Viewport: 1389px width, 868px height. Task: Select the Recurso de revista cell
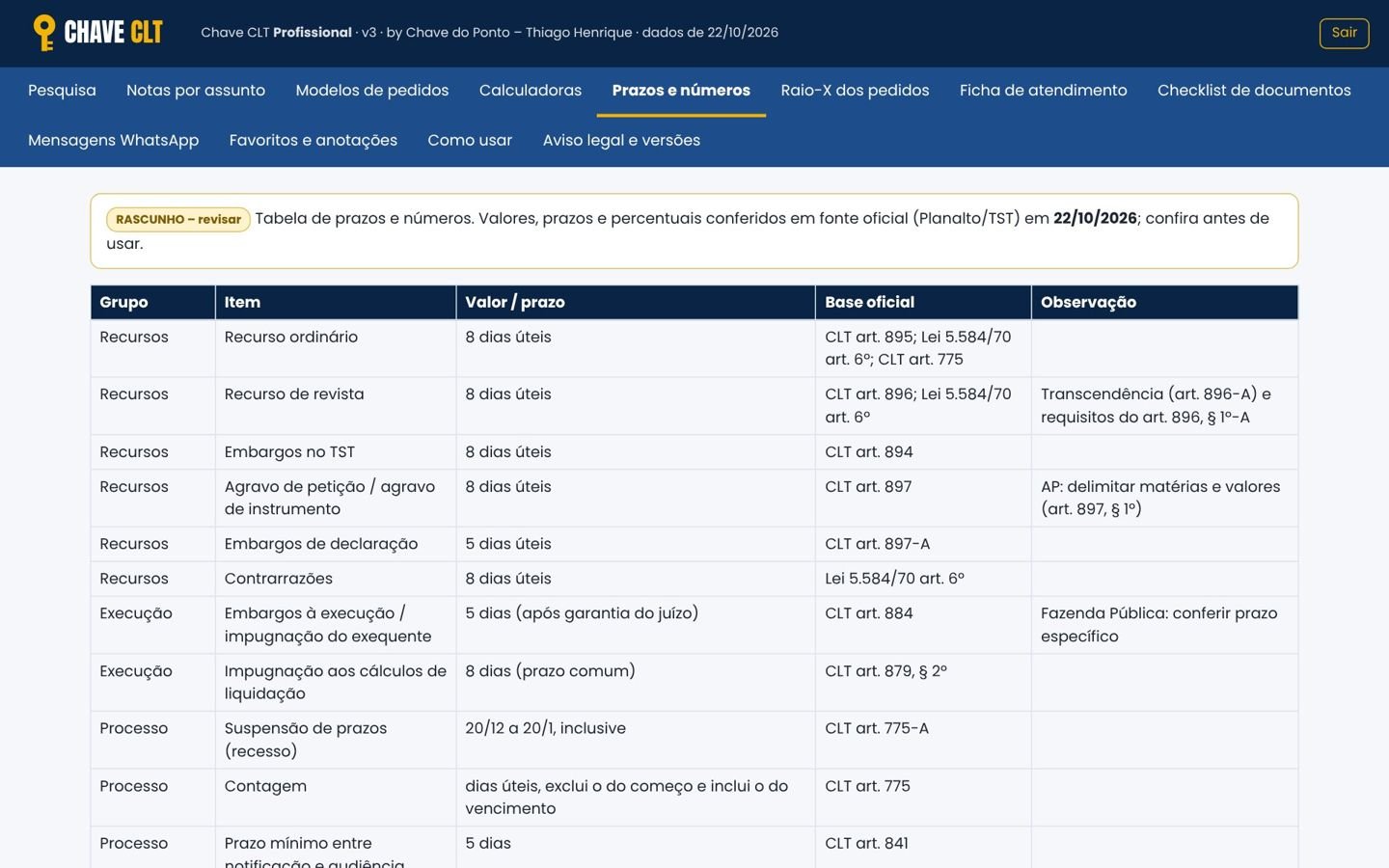pos(335,406)
